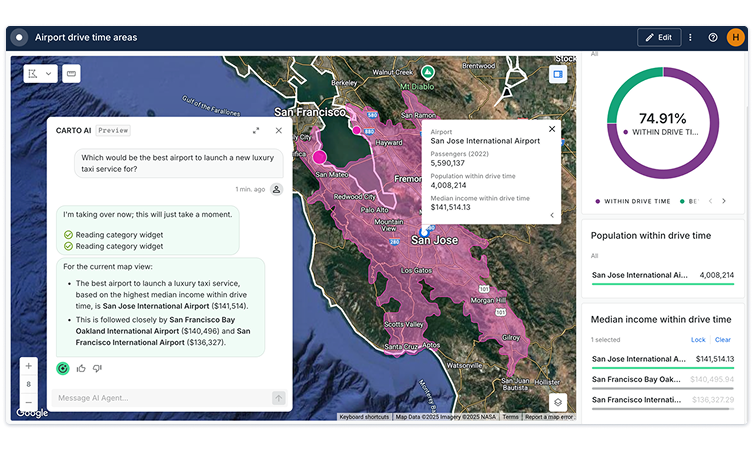The image size is (754, 450).
Task: Click Report a map error link
Action: coord(549,417)
